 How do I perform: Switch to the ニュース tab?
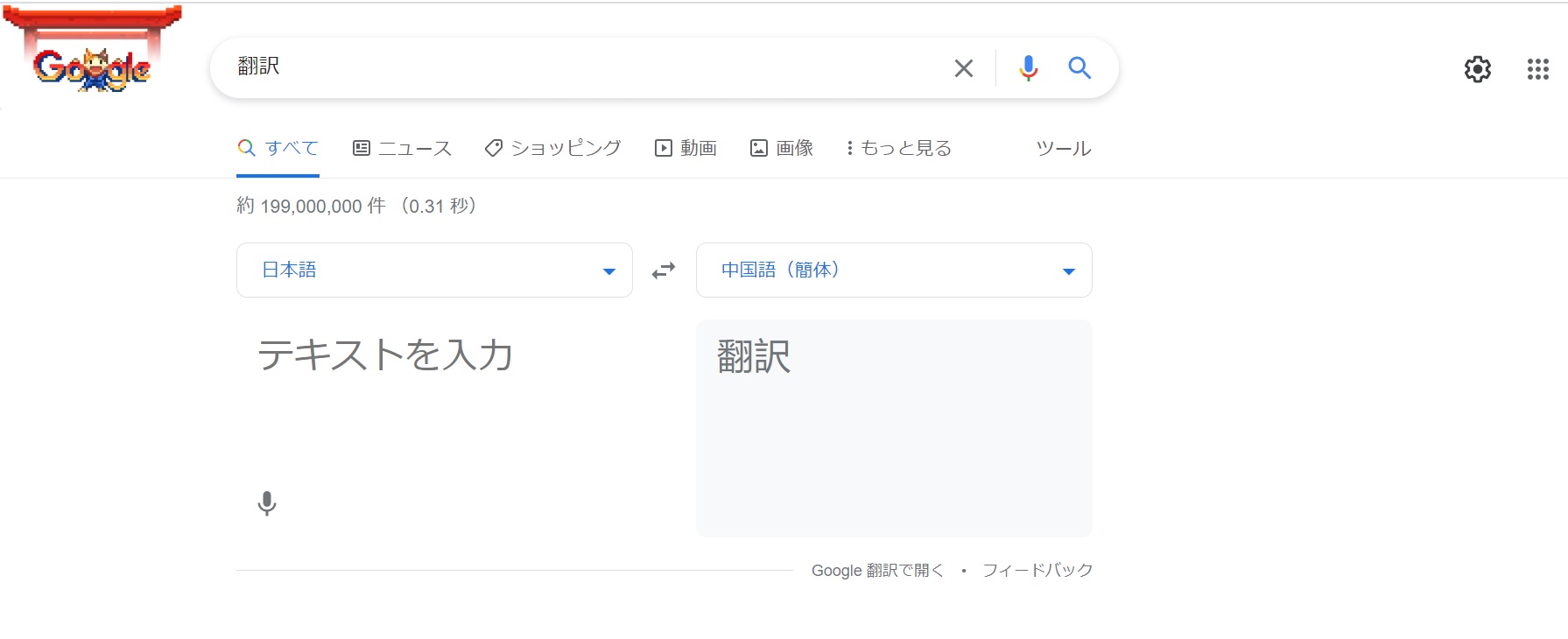pos(402,148)
